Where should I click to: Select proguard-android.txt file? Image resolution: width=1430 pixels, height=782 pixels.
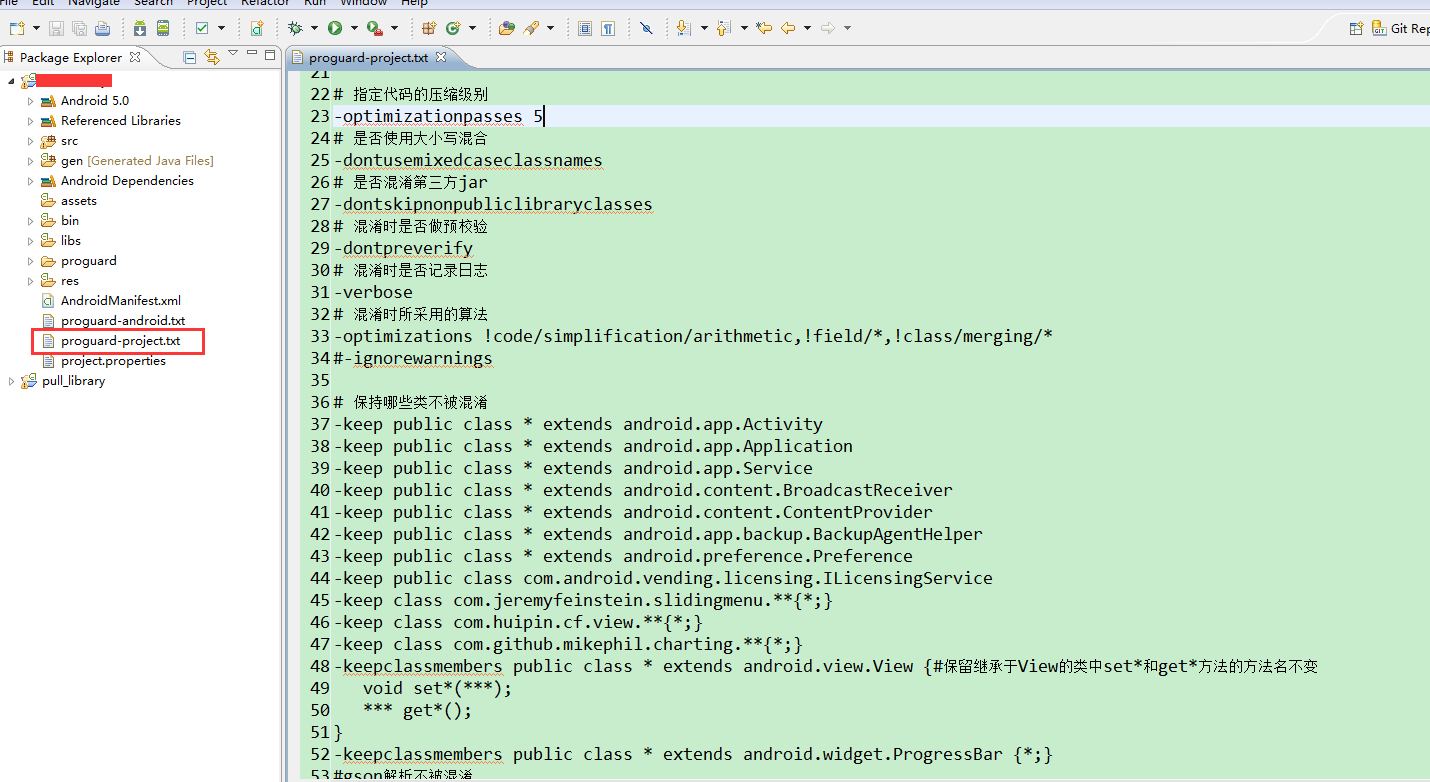[x=122, y=320]
